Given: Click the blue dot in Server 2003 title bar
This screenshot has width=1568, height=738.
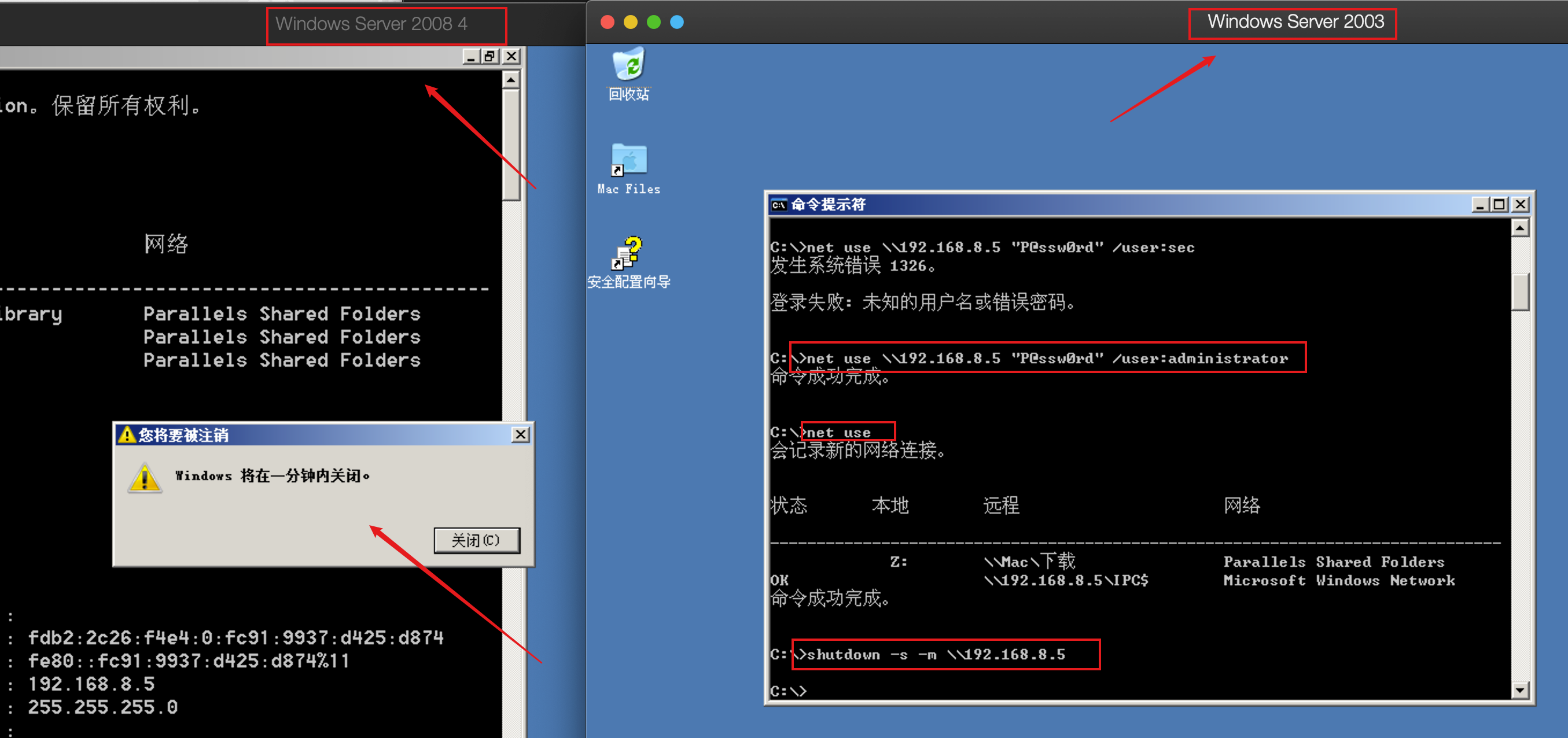Looking at the screenshot, I should click(676, 23).
